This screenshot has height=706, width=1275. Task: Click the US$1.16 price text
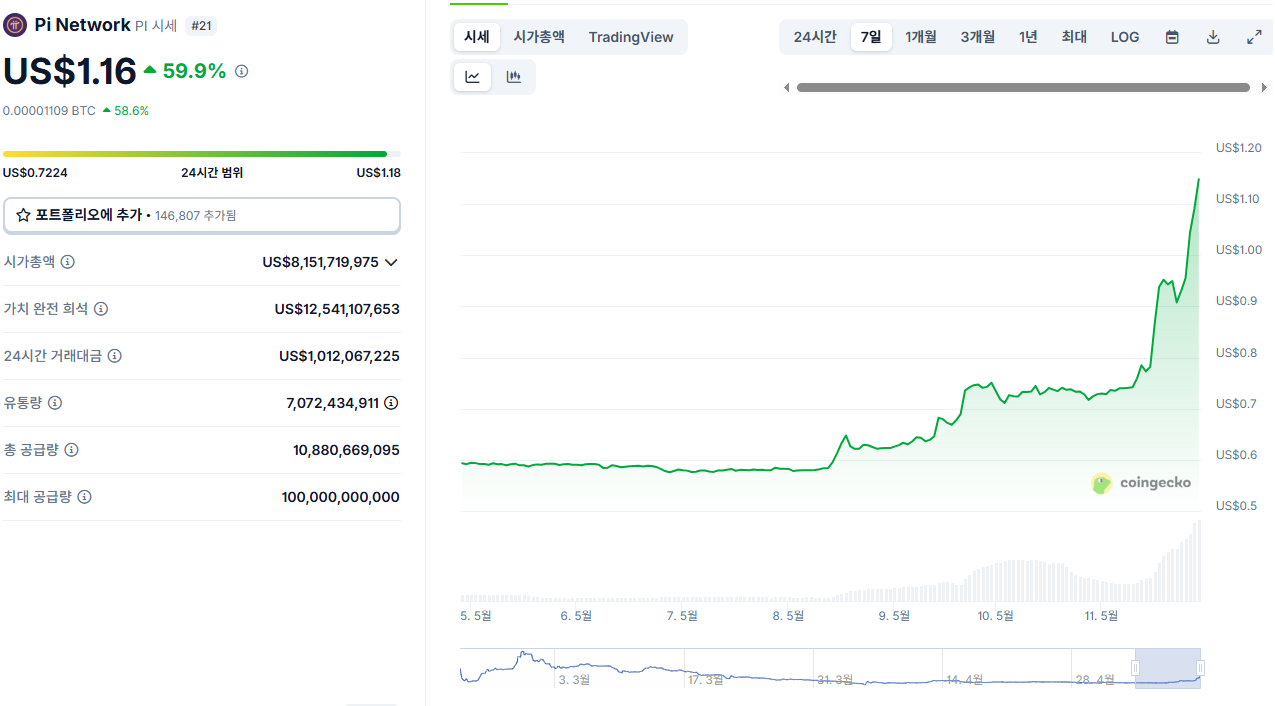coord(70,71)
